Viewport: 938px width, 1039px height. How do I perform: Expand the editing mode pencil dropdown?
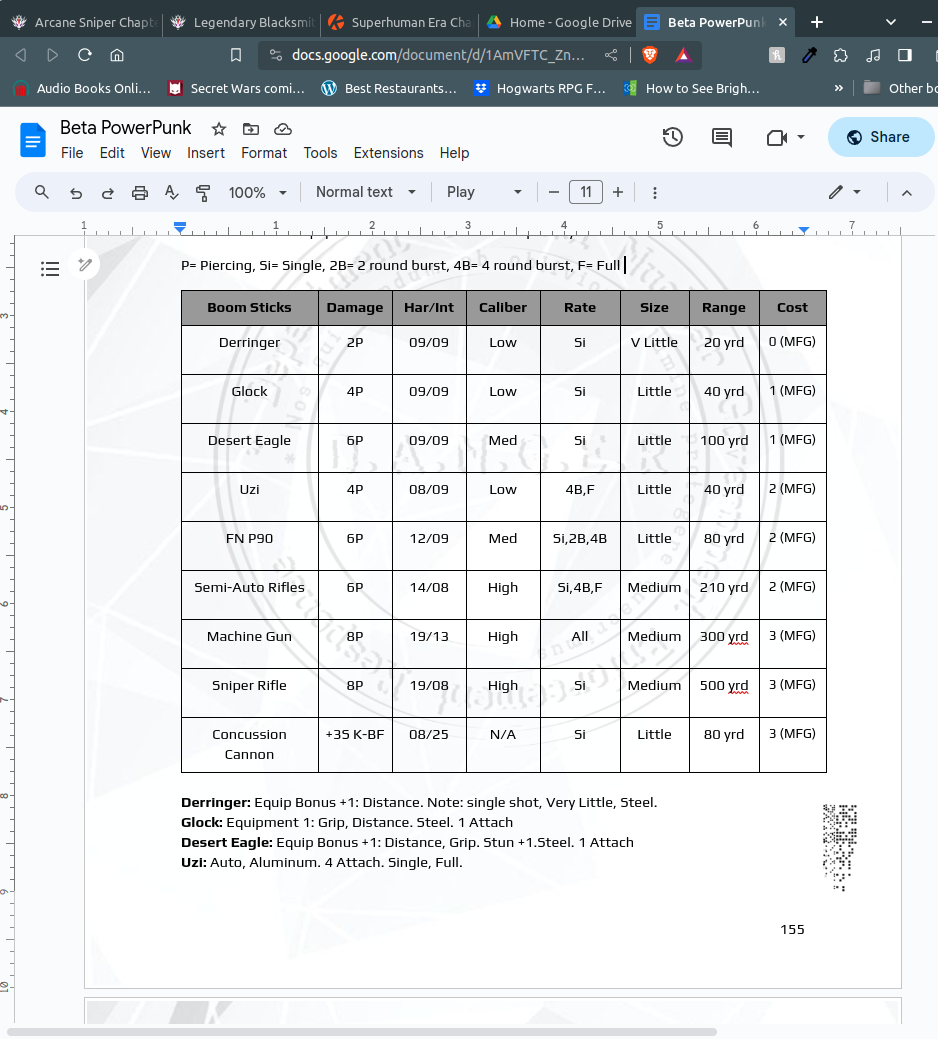(845, 192)
